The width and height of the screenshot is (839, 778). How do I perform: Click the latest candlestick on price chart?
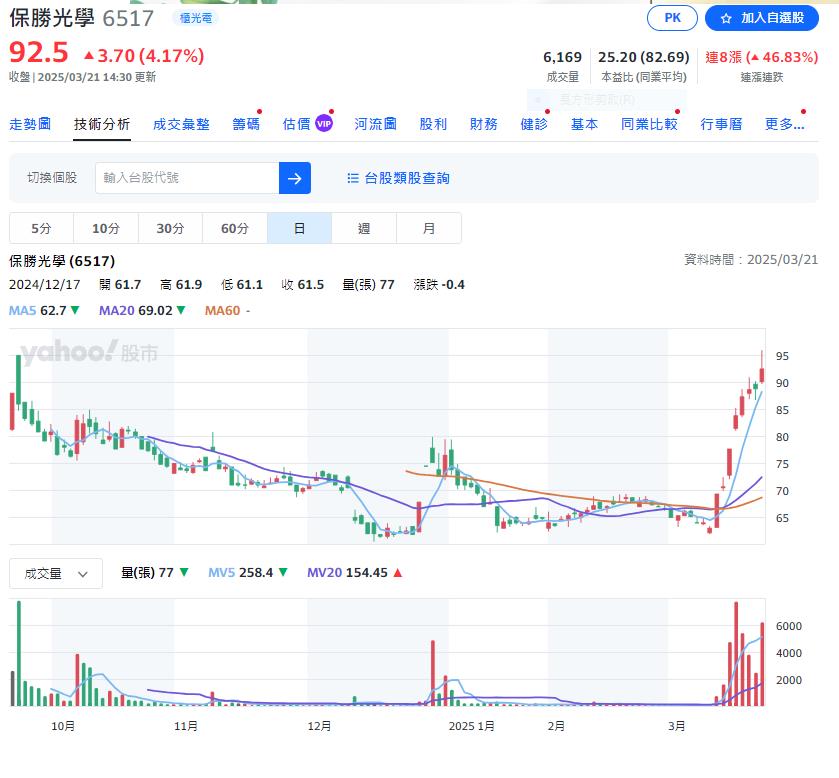pyautogui.click(x=762, y=374)
